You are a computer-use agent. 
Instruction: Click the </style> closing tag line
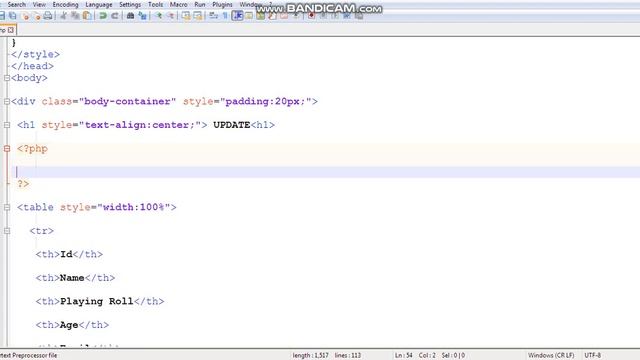(36, 54)
